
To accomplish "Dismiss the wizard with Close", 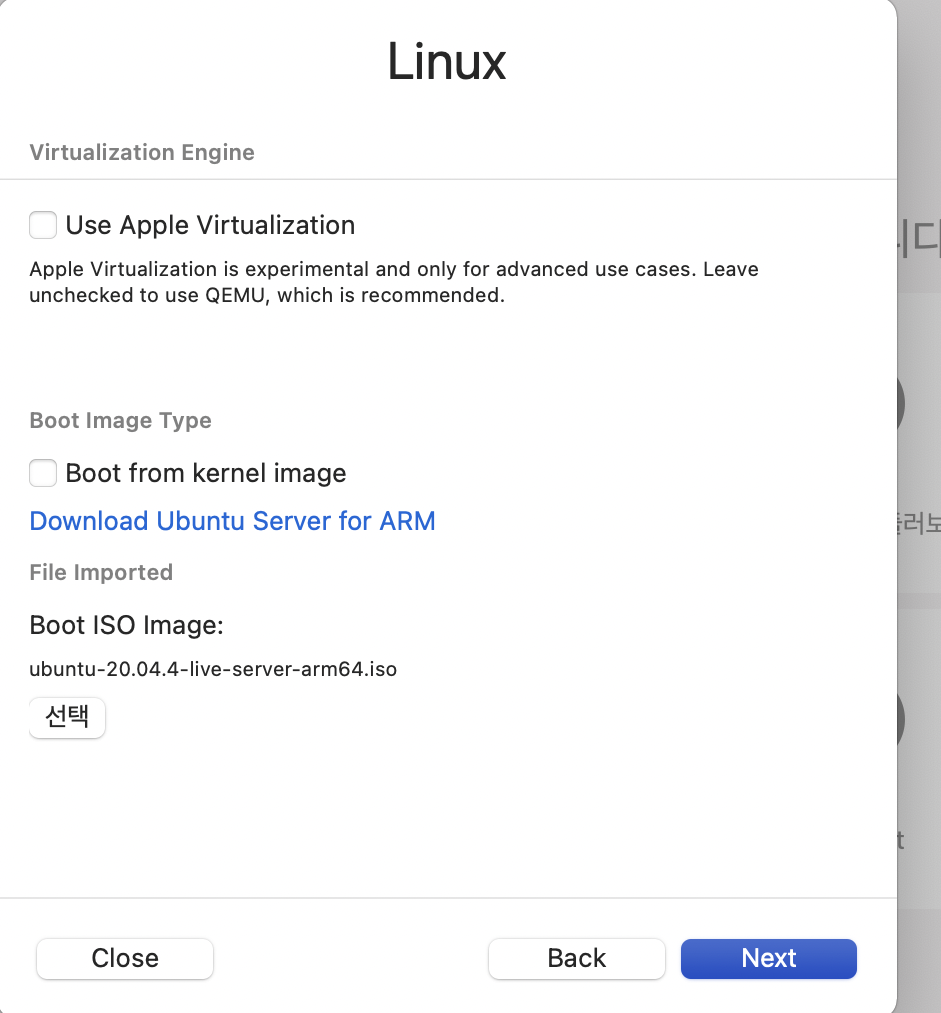I will coord(125,958).
